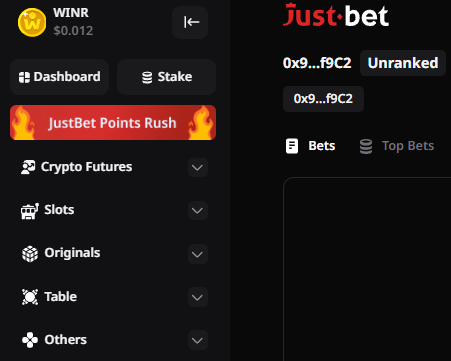The width and height of the screenshot is (451, 361).
Task: Open the Stake button
Action: tap(167, 77)
